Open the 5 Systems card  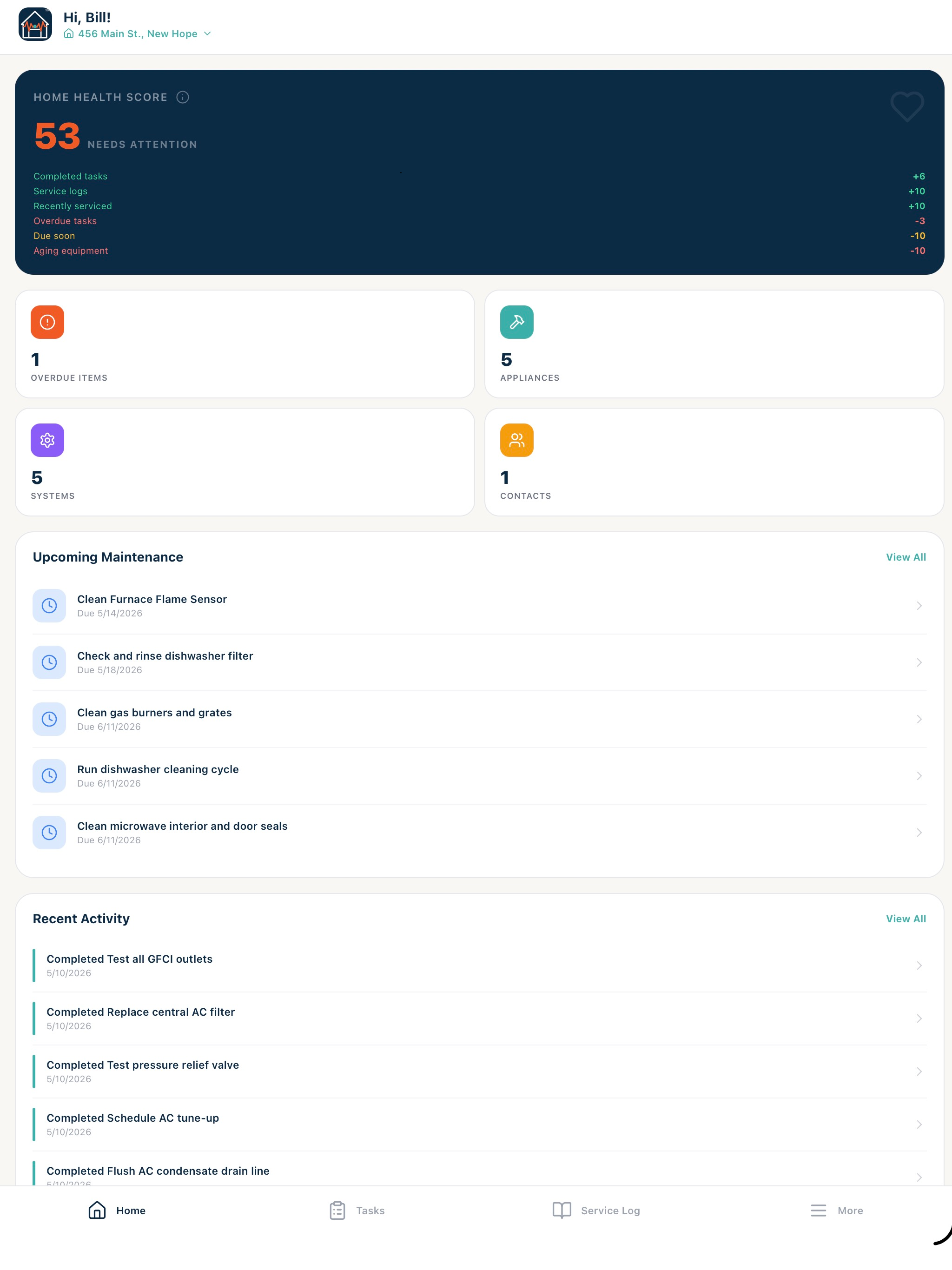245,462
